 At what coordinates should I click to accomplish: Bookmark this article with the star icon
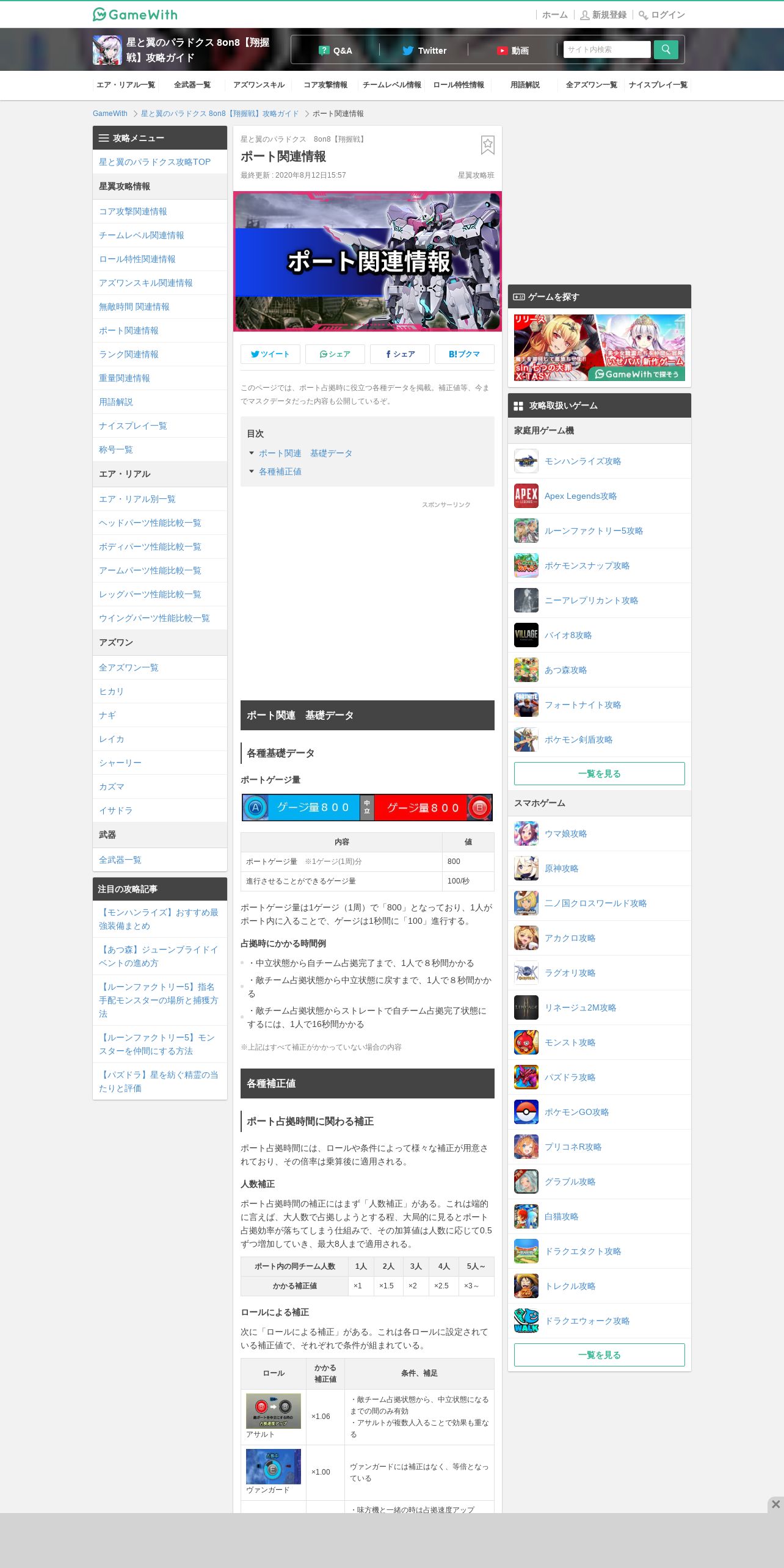coord(487,145)
